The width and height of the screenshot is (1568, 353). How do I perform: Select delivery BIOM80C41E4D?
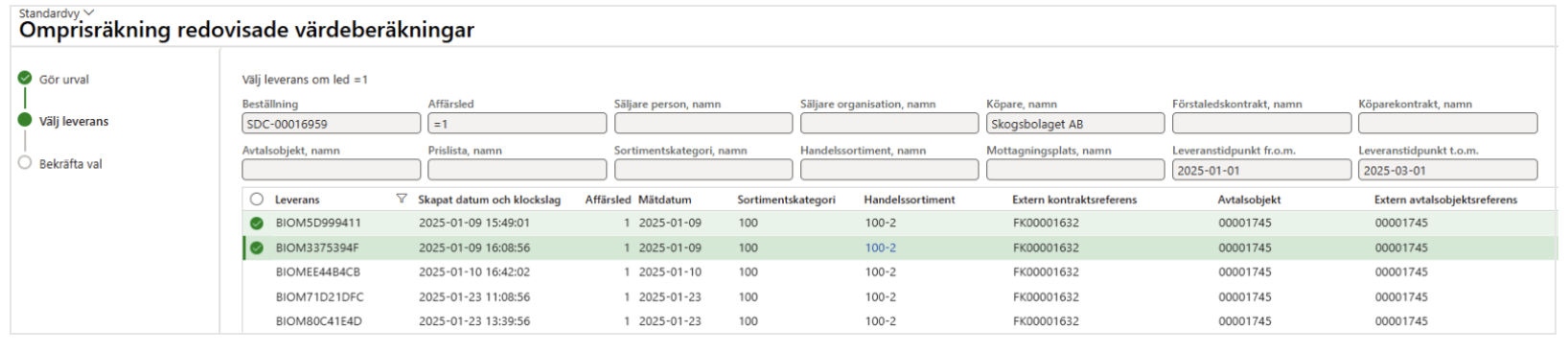click(x=318, y=321)
